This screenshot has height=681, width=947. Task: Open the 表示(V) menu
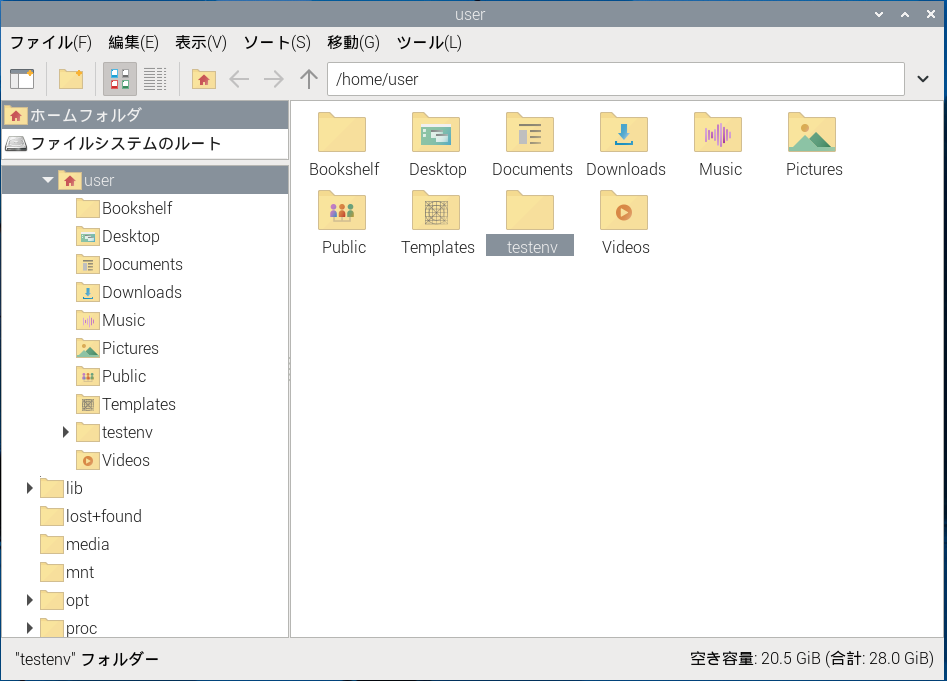pyautogui.click(x=201, y=42)
